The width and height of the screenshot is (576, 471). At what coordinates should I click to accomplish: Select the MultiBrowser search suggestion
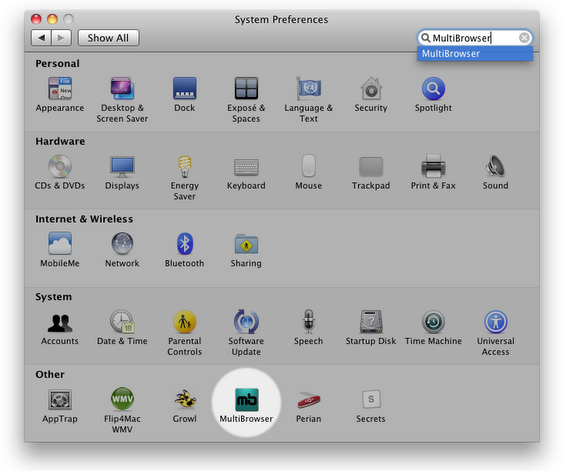[x=475, y=54]
